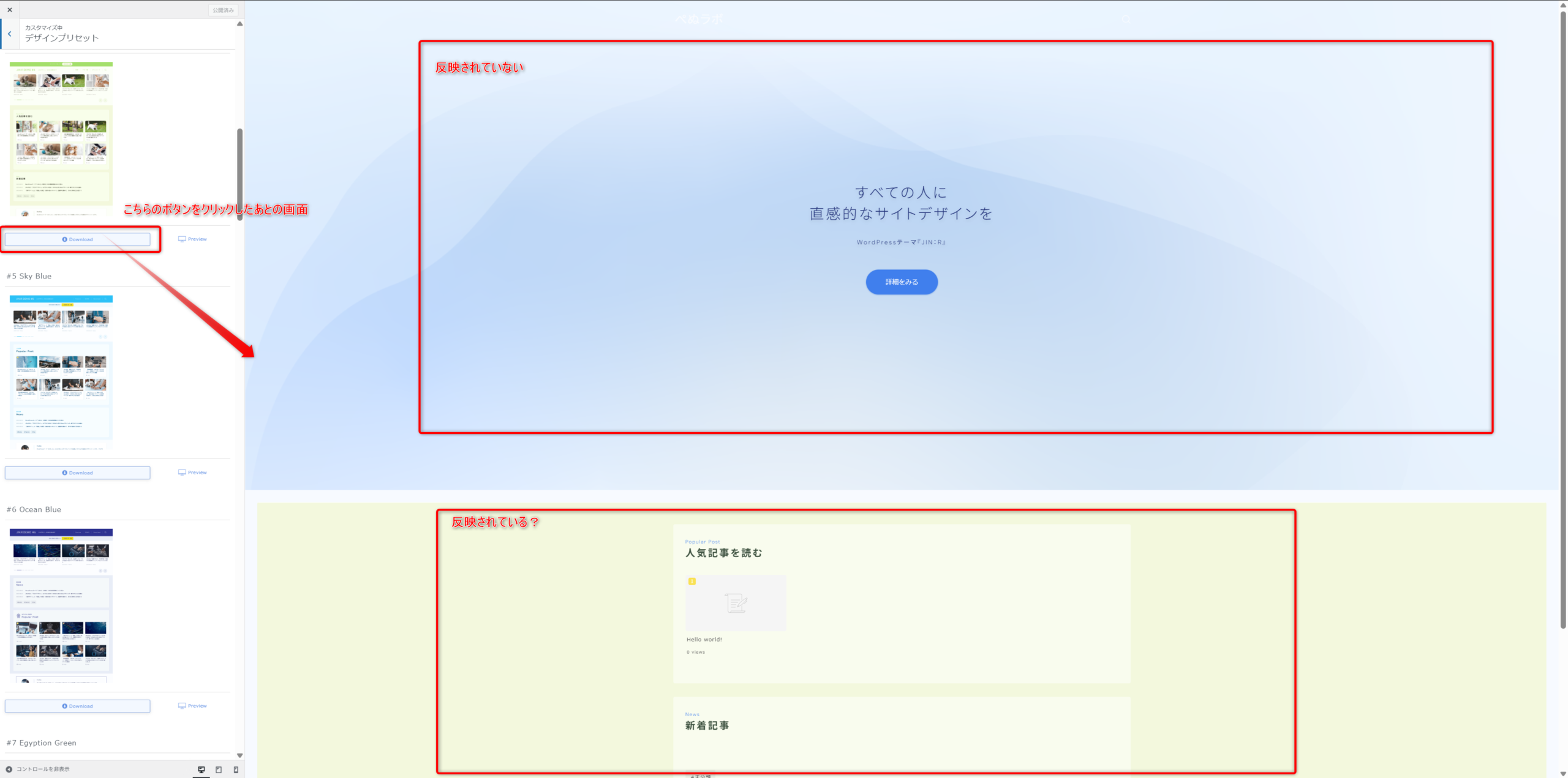1568x778 pixels.
Task: Go back using the left chevron arrow
Action: click(x=10, y=34)
